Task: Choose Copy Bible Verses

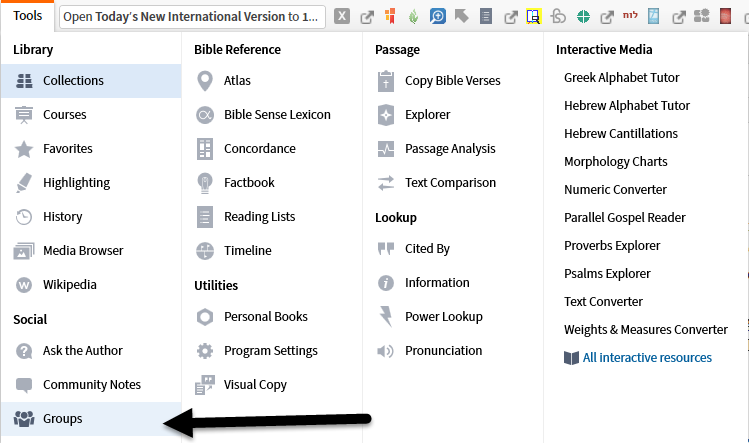Action: (x=452, y=81)
